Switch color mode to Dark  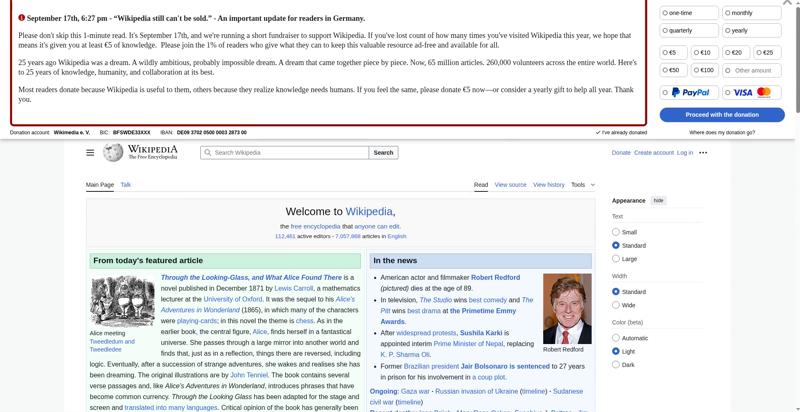pos(616,365)
